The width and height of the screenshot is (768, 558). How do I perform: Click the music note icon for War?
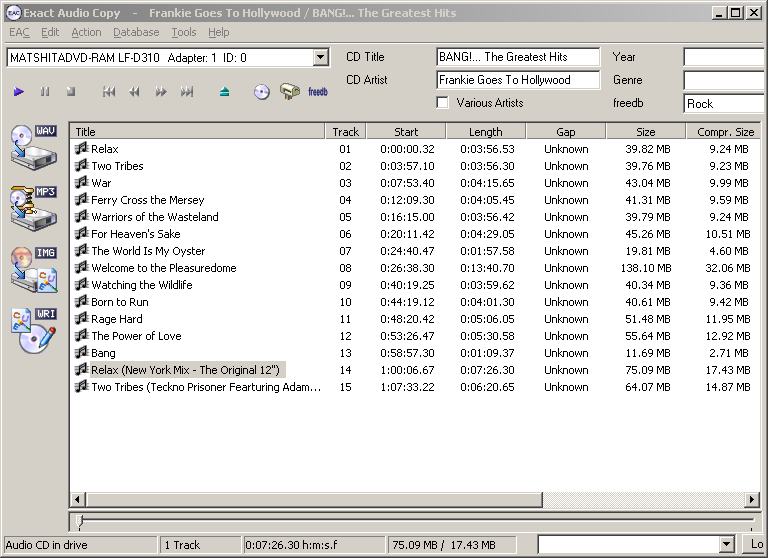click(81, 182)
